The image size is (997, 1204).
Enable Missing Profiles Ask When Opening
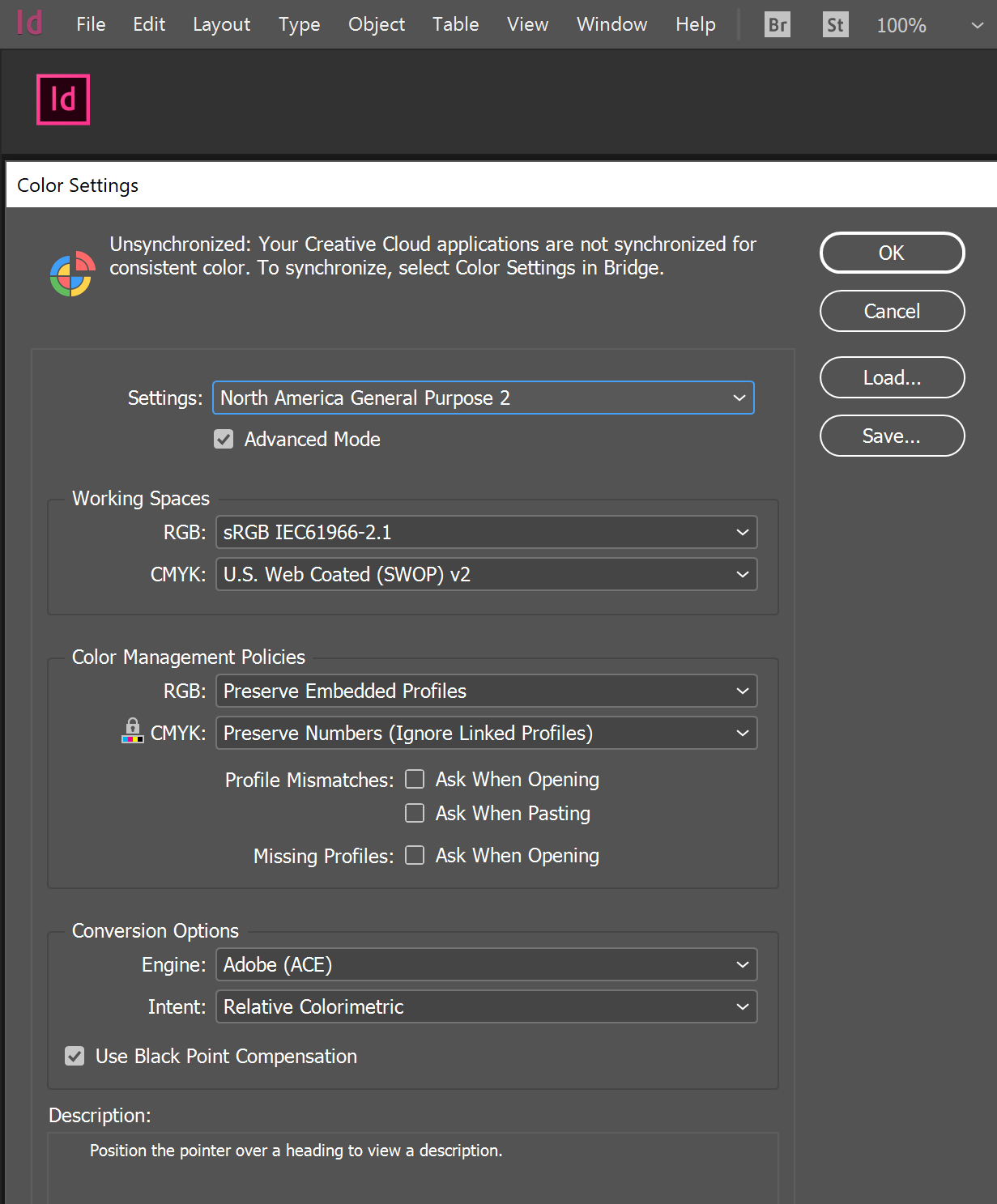coord(415,855)
